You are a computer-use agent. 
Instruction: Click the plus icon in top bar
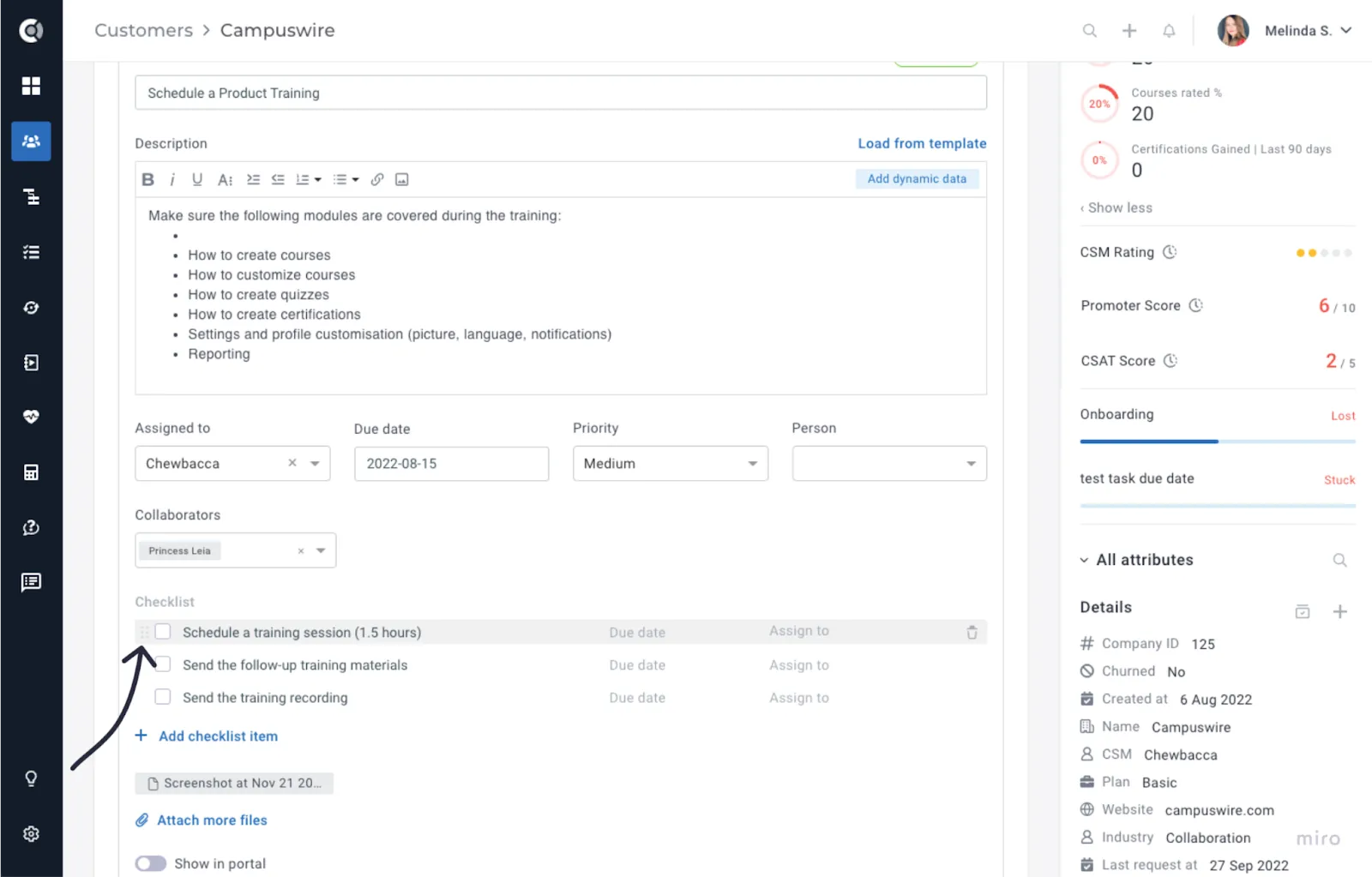[x=1129, y=31]
